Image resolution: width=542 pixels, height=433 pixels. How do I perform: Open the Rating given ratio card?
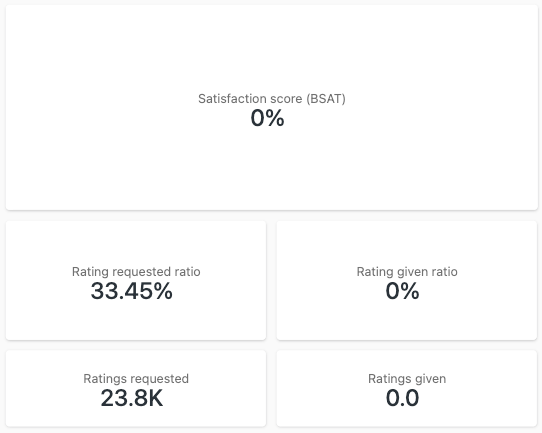(407, 281)
